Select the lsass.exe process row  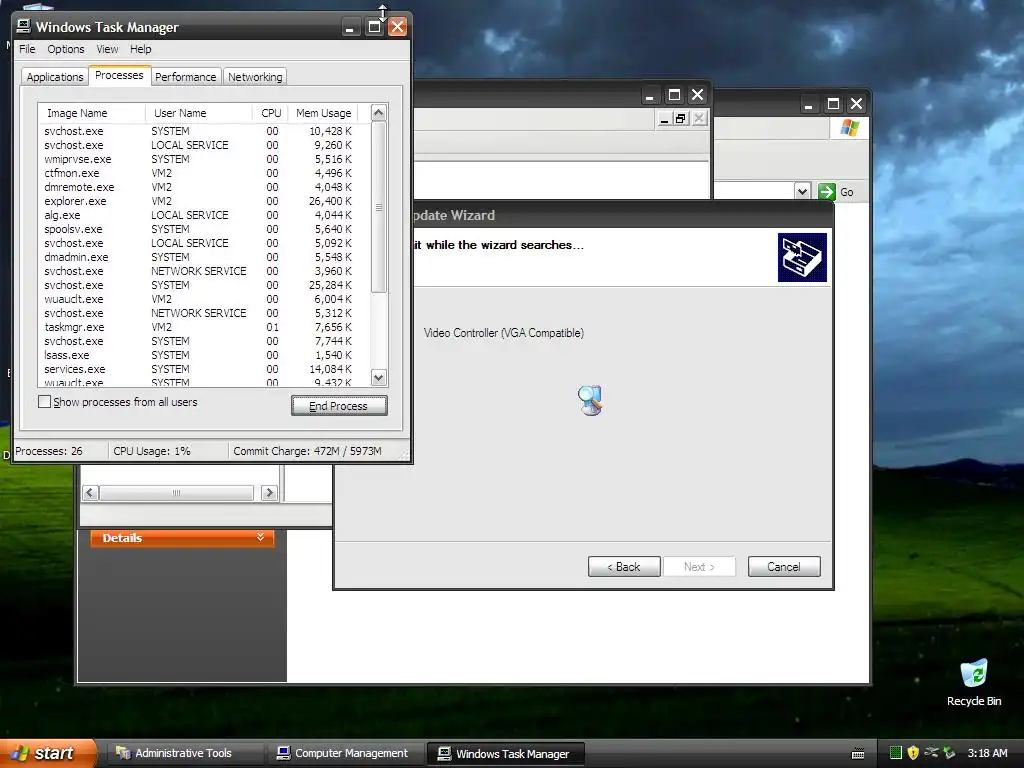click(202, 355)
